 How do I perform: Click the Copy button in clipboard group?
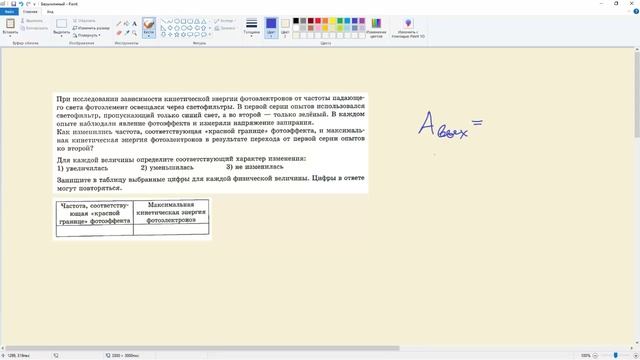pyautogui.click(x=34, y=28)
